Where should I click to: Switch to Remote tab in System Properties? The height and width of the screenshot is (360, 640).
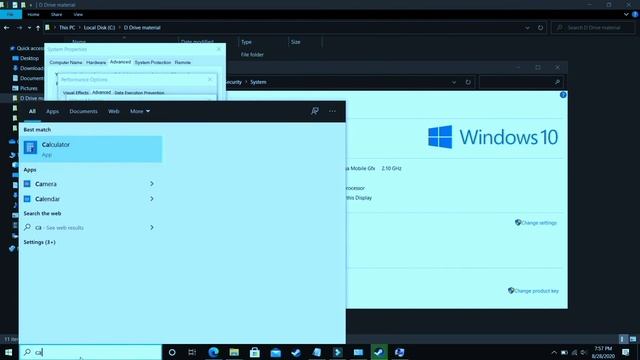[182, 62]
